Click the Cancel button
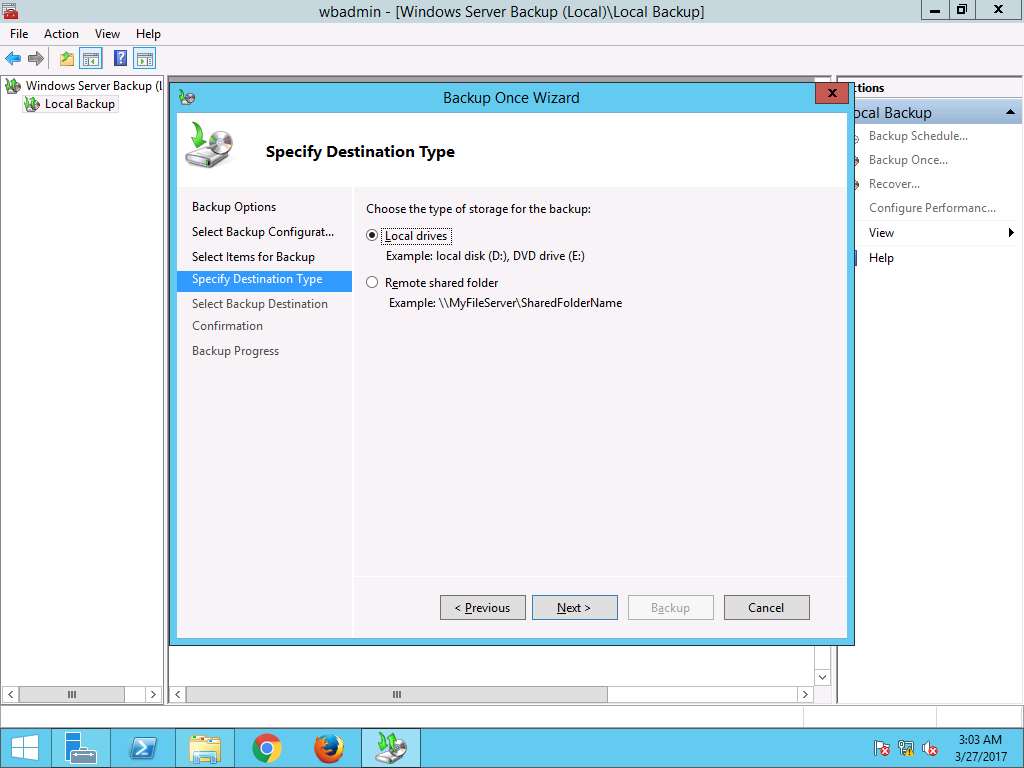Viewport: 1024px width, 768px height. [766, 607]
